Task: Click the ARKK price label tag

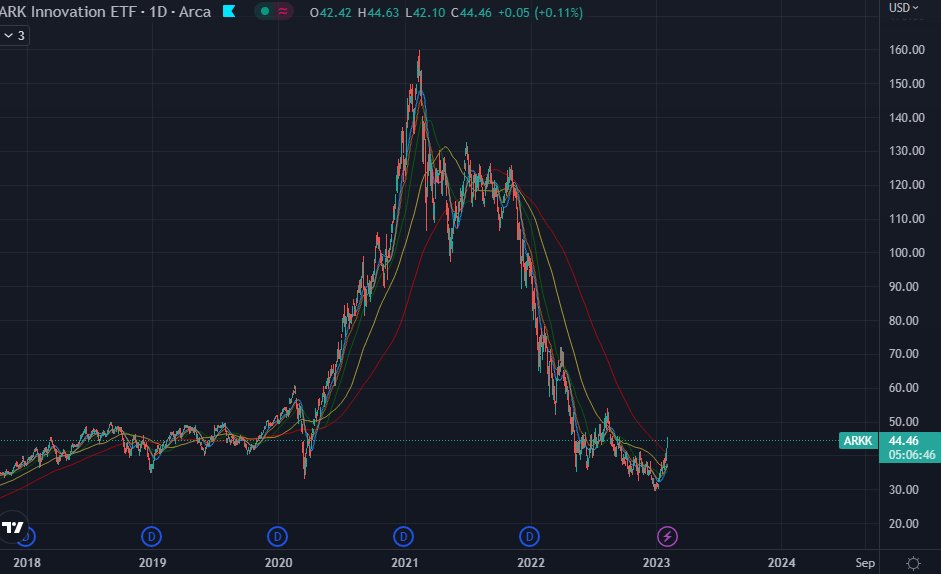Action: [858, 441]
